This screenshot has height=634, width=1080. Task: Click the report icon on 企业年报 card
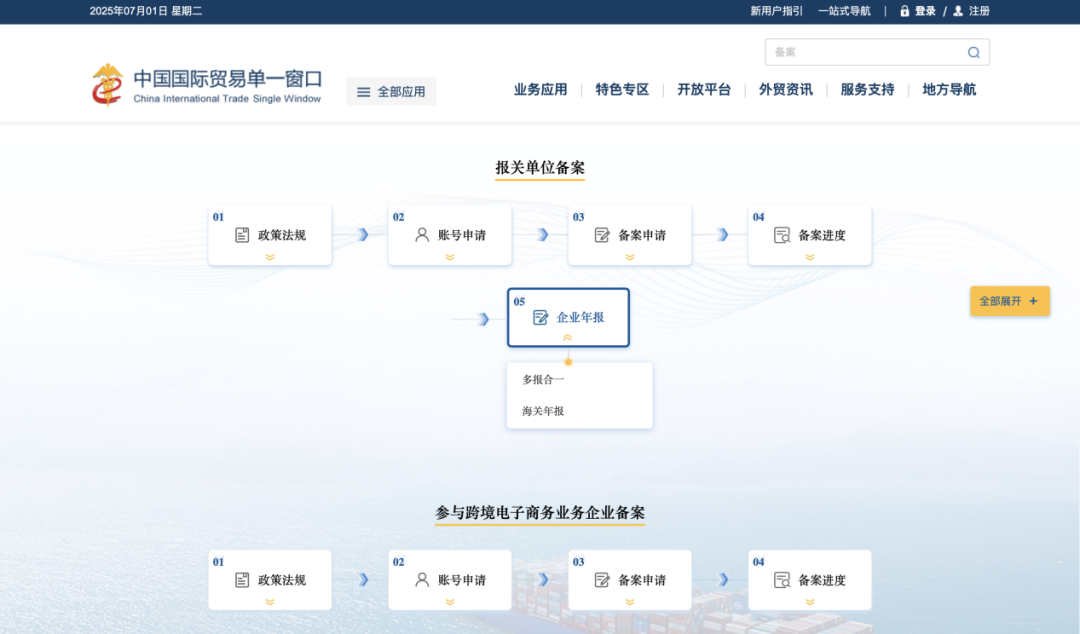click(539, 317)
